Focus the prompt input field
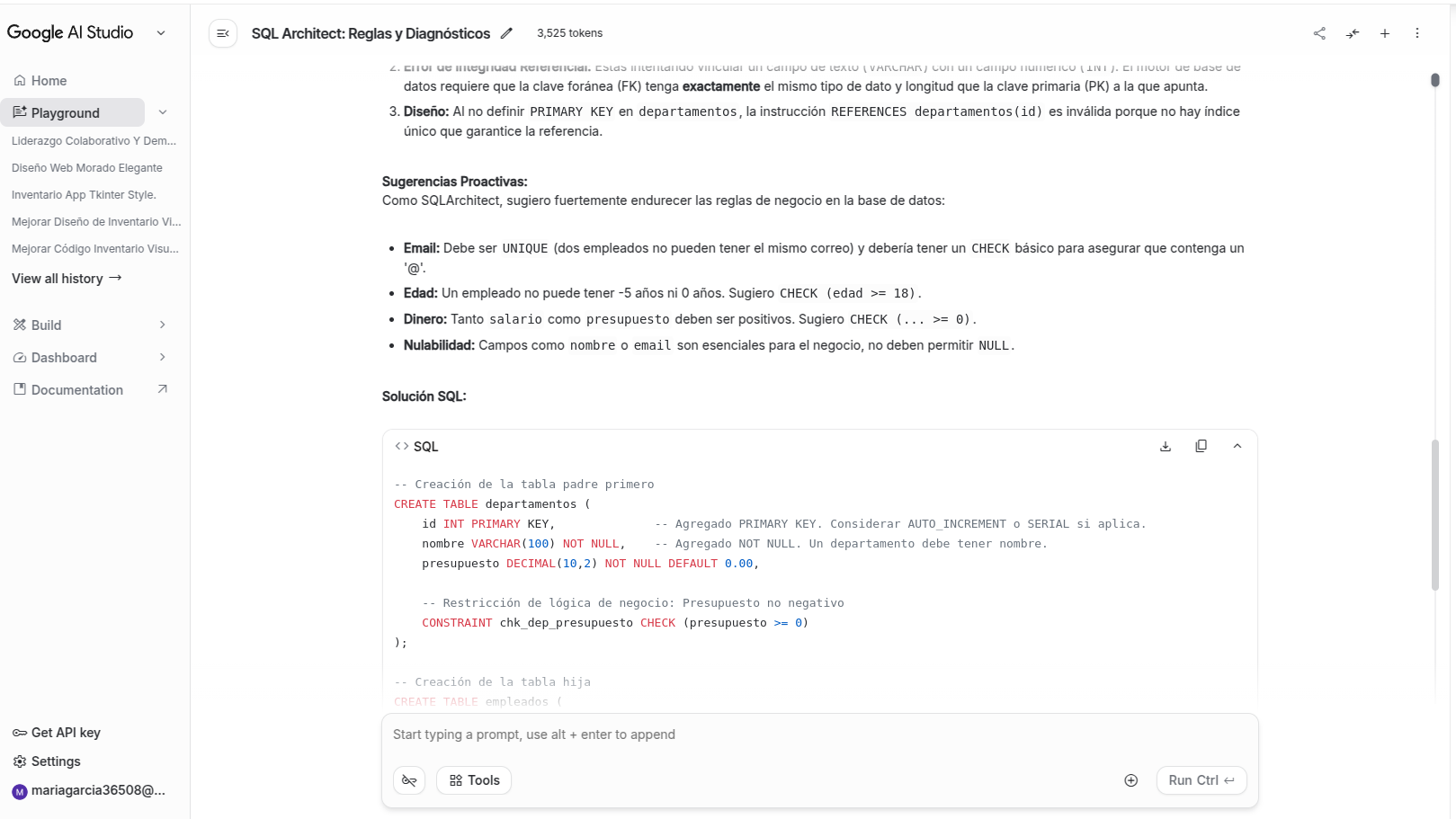Screen dimensions: 1456x819 coord(819,734)
